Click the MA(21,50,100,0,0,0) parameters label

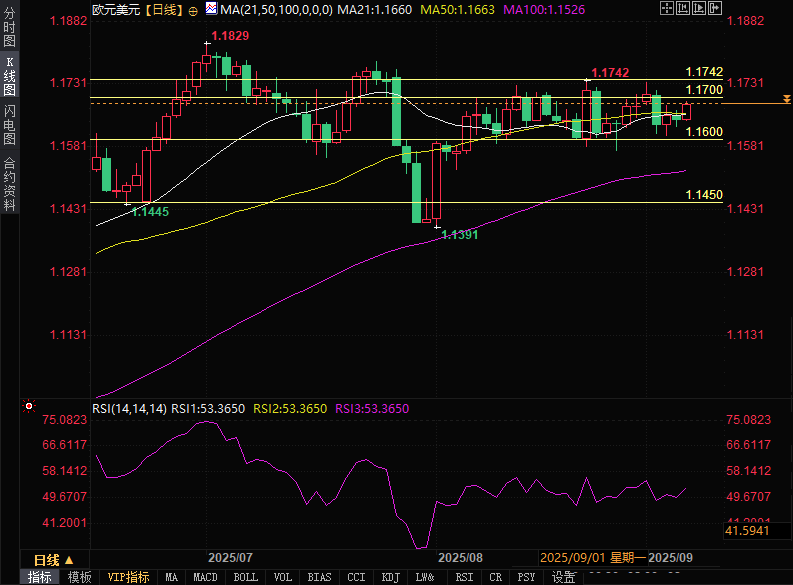pos(277,10)
